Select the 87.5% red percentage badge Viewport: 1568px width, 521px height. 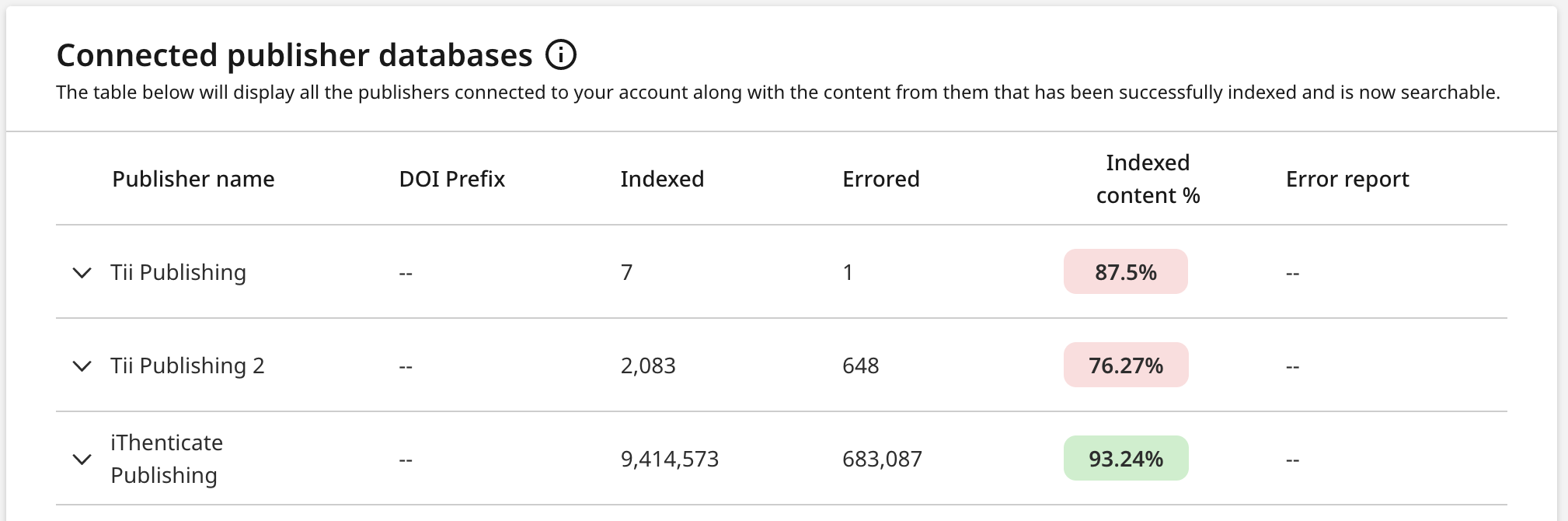1126,271
